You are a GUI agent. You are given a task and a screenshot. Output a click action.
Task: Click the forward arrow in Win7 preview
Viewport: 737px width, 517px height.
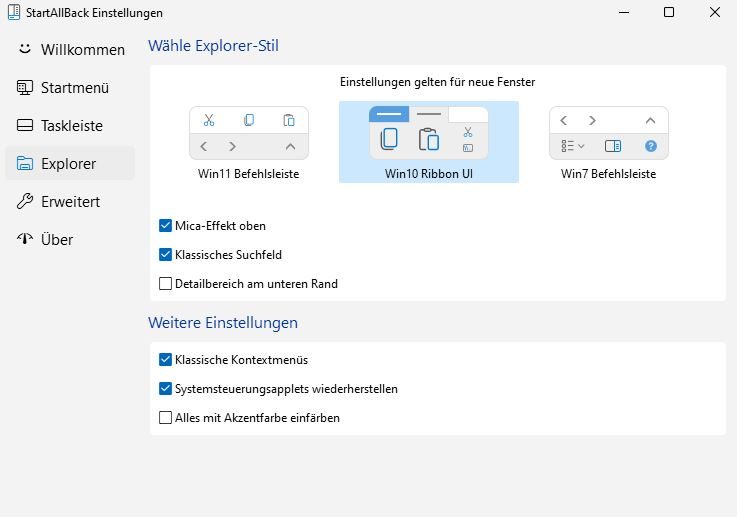point(592,121)
